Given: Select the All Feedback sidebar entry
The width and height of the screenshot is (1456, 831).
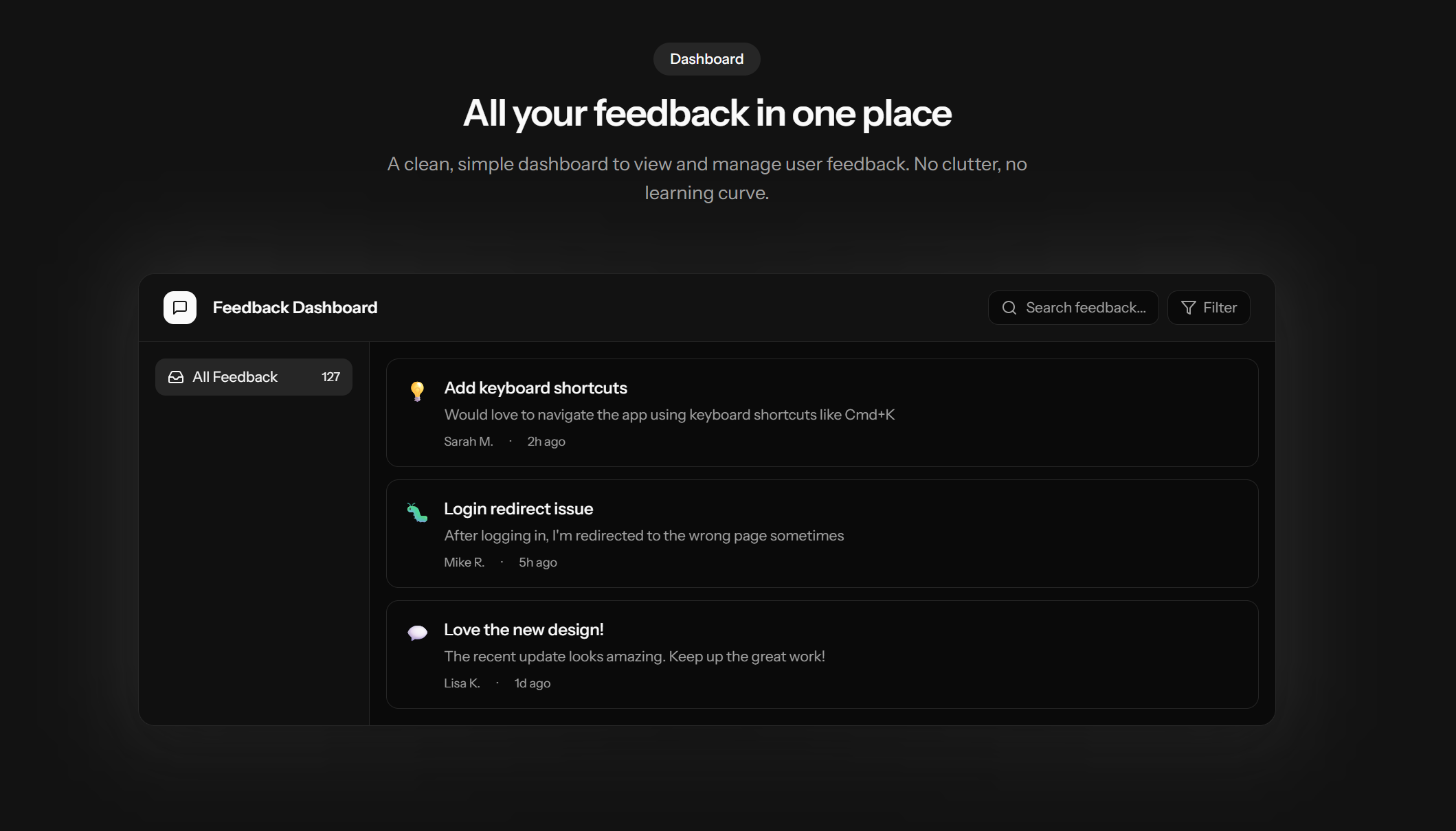Looking at the screenshot, I should (x=253, y=377).
